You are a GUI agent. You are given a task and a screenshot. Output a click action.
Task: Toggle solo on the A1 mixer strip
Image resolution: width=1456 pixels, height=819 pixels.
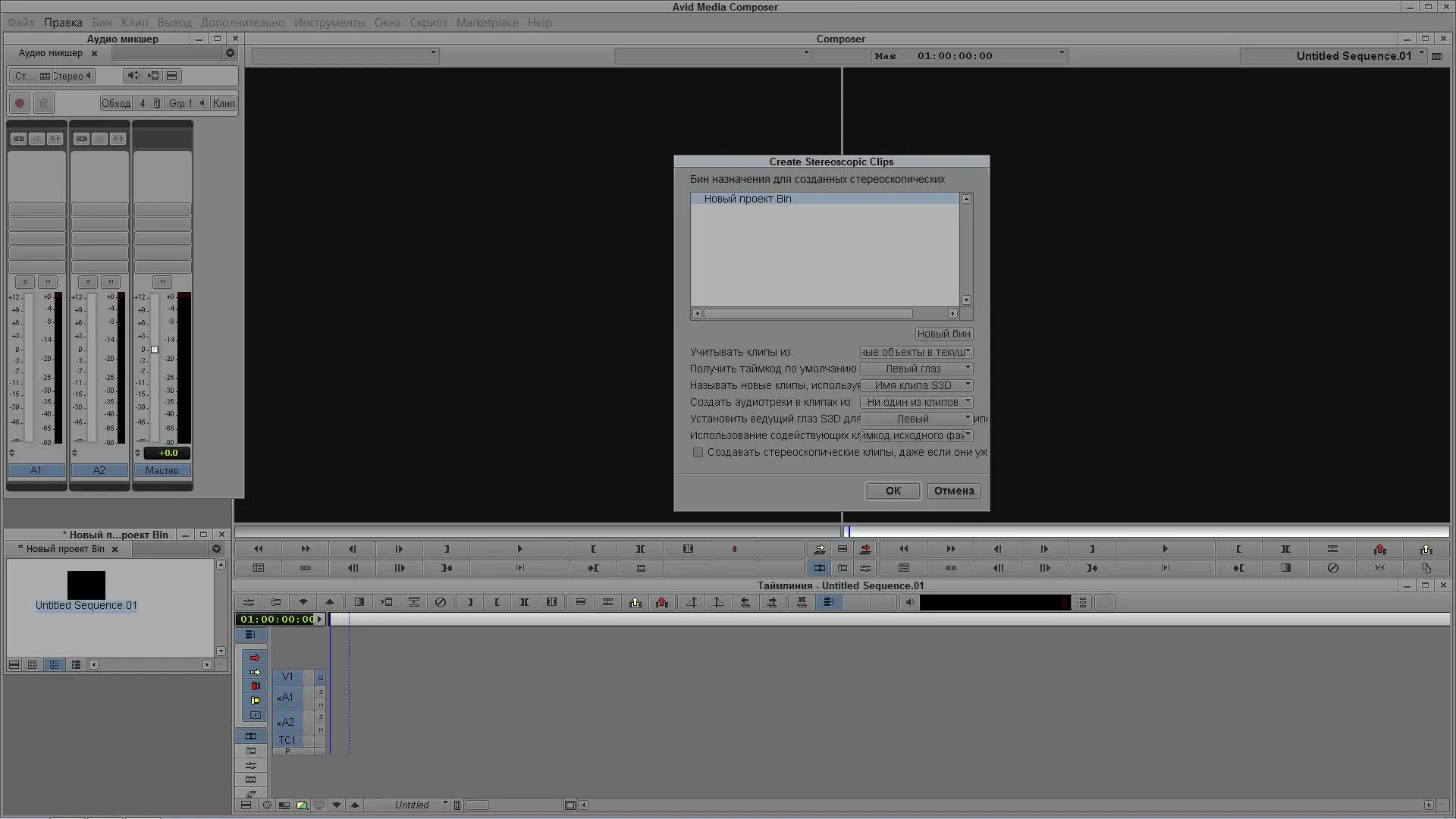25,282
